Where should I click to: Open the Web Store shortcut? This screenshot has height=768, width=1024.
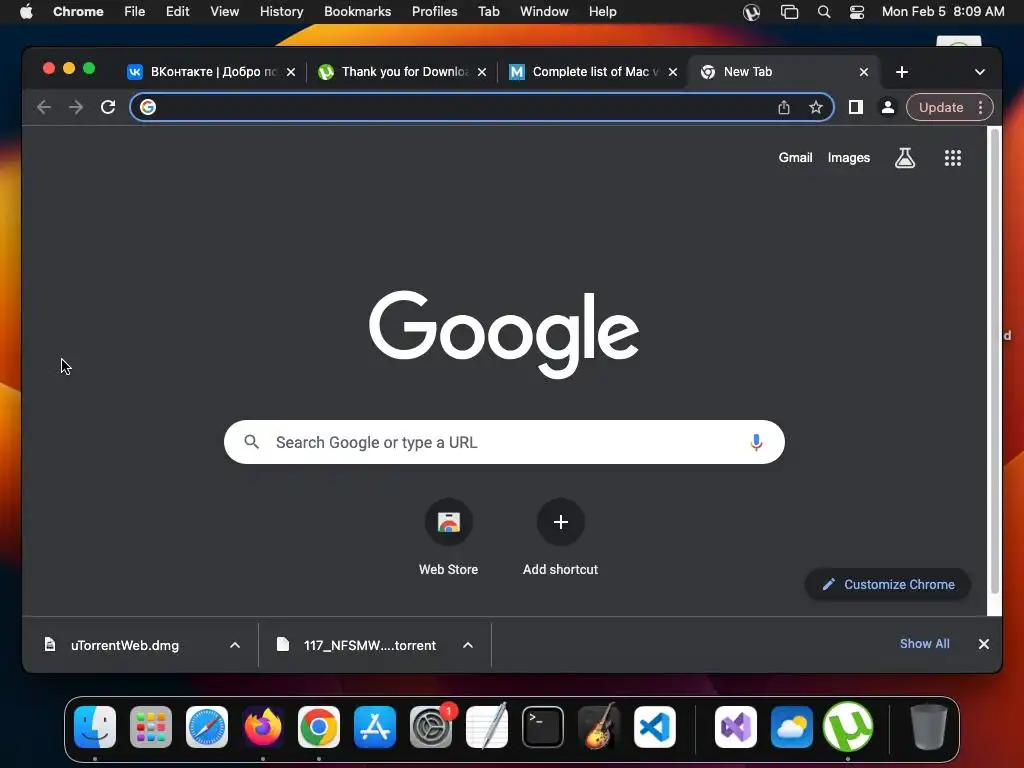449,522
